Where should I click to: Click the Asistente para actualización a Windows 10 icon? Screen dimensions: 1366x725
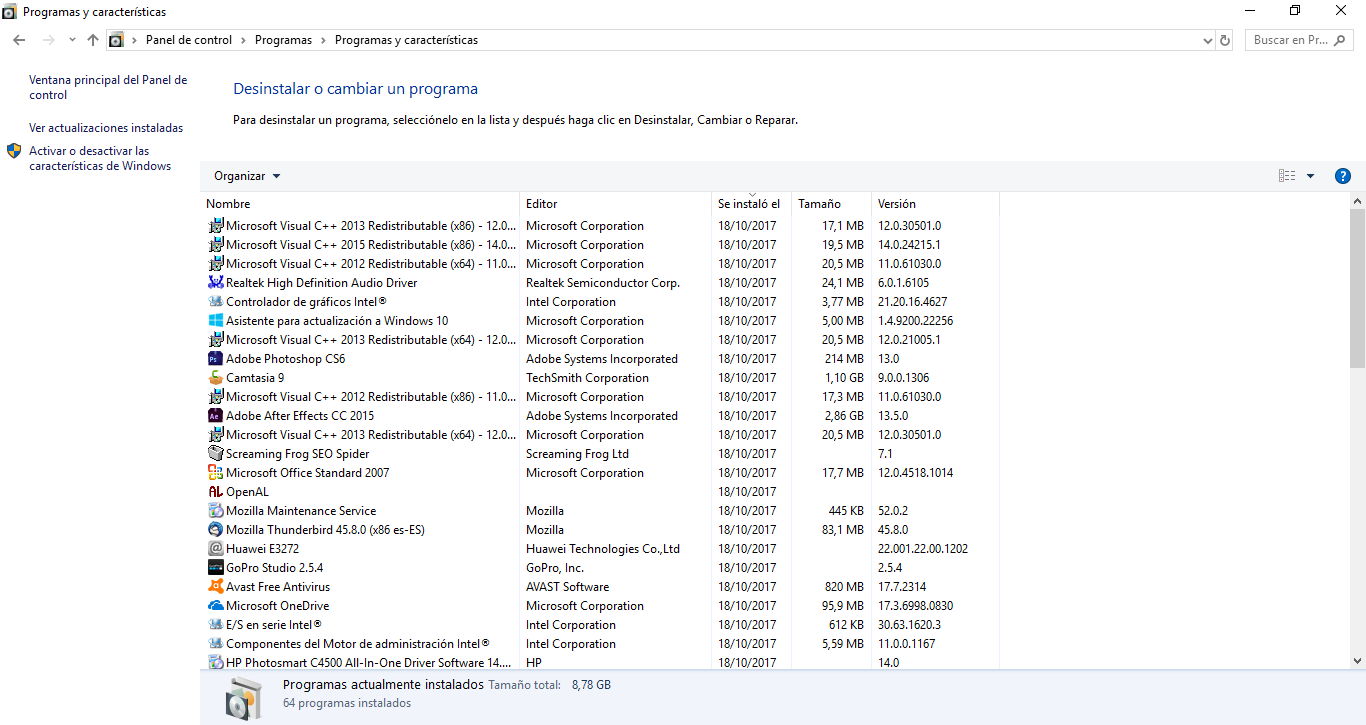click(x=216, y=321)
